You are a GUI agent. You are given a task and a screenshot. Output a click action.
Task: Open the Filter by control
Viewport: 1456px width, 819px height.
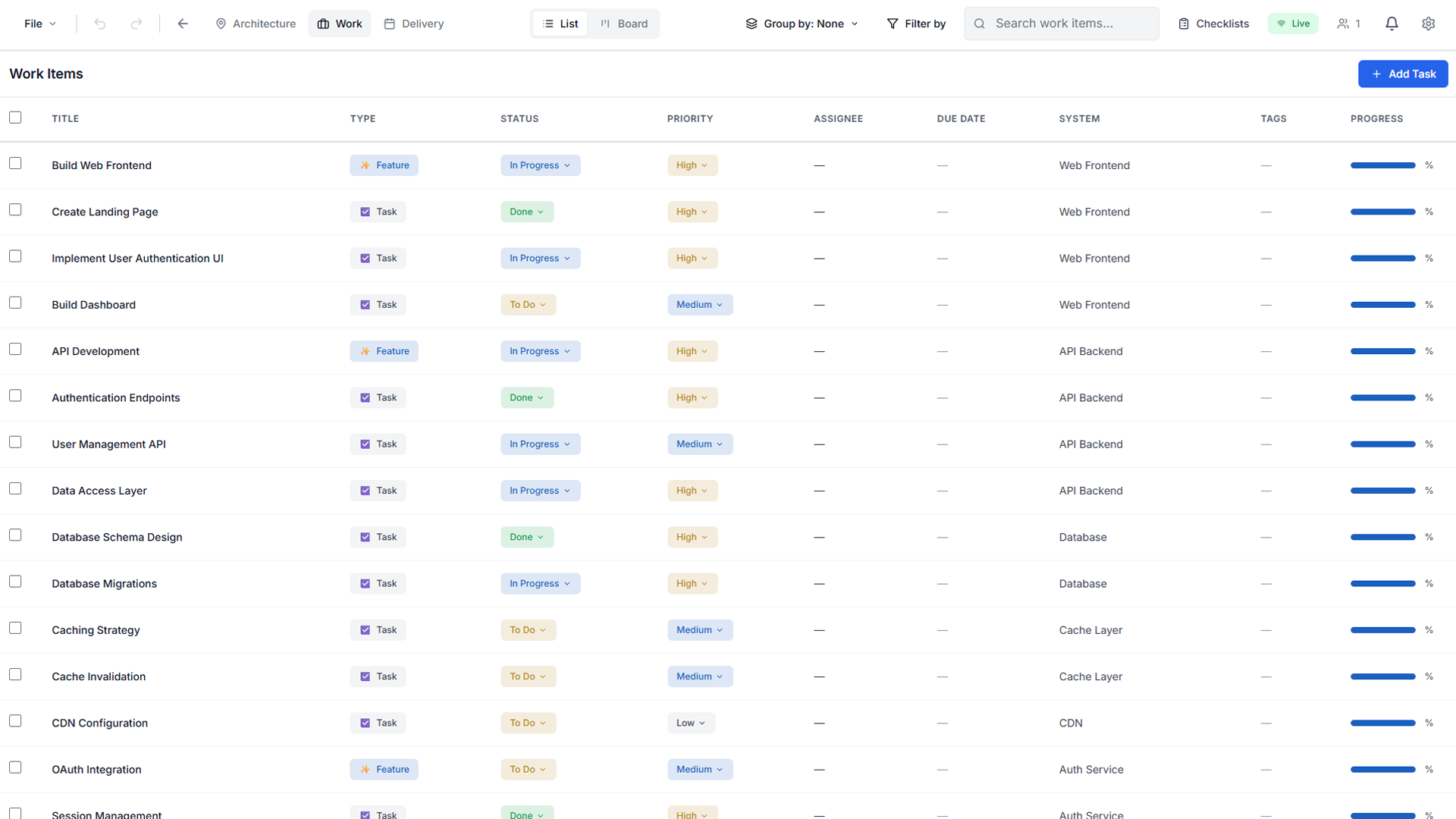click(916, 24)
